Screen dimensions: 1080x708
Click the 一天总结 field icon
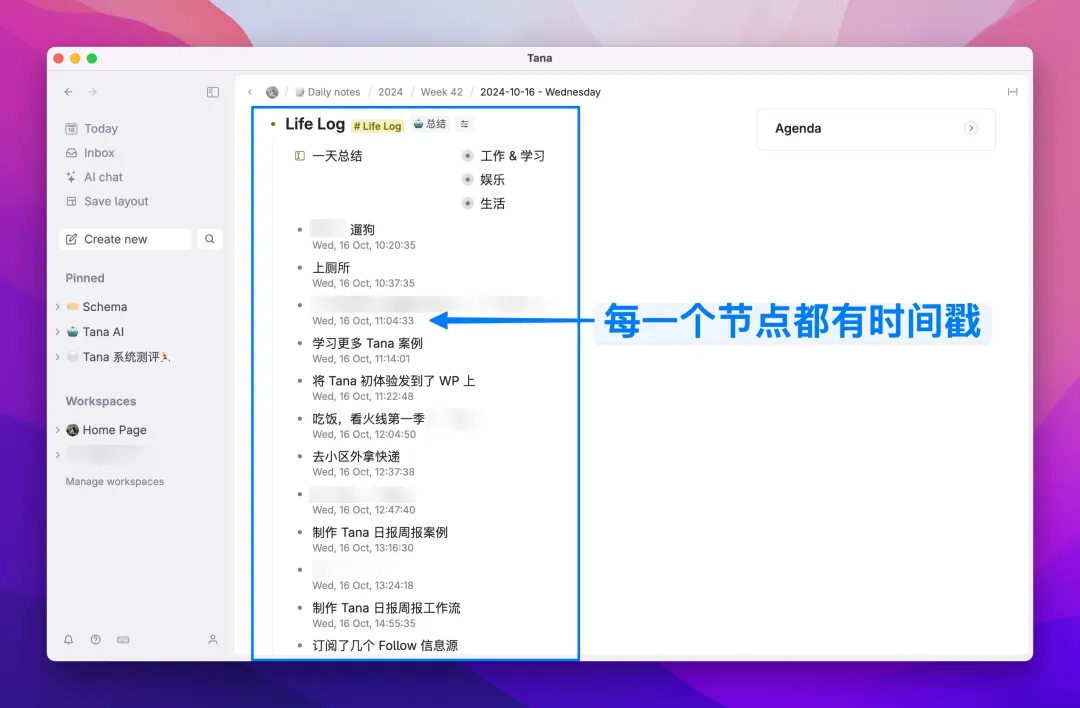pos(300,156)
